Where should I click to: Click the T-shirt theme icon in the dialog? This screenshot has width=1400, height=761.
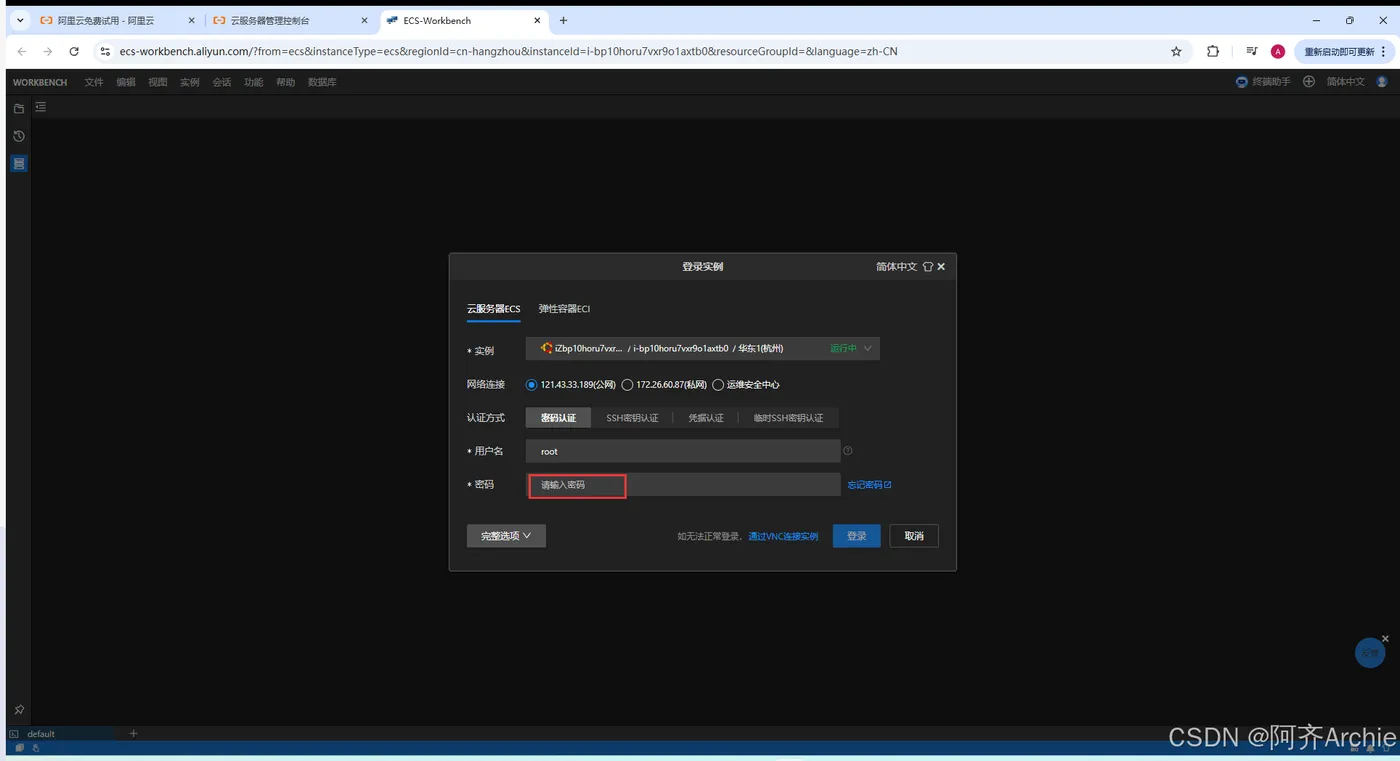coord(927,267)
